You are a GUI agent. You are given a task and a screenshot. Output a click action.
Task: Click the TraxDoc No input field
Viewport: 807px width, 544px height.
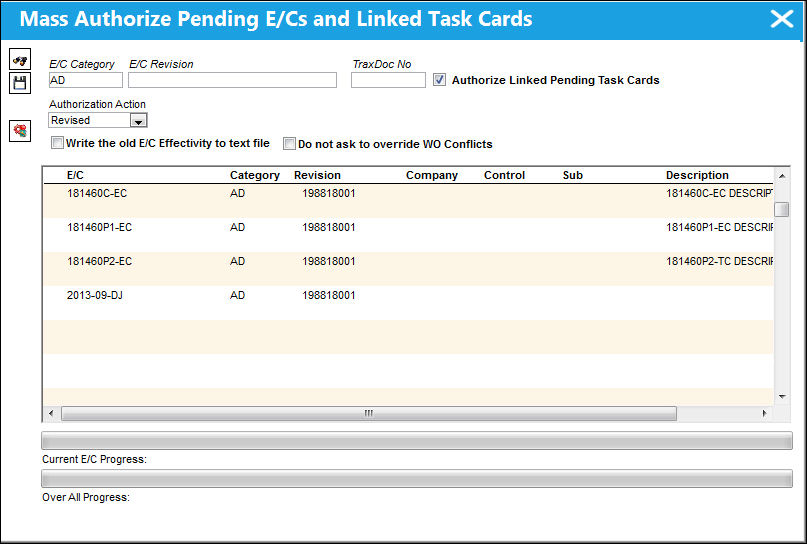(388, 80)
